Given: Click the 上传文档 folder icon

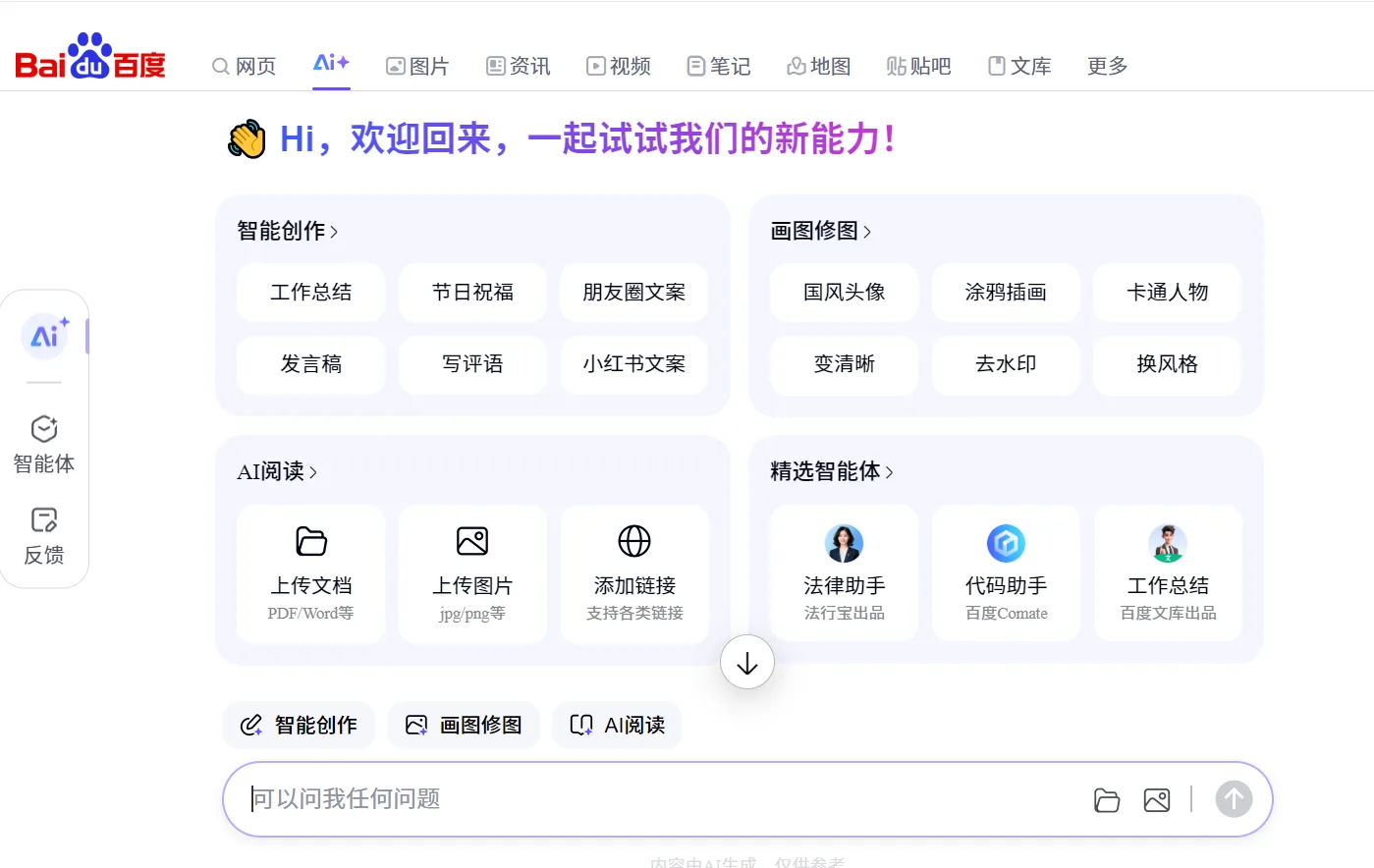Looking at the screenshot, I should pyautogui.click(x=310, y=541).
